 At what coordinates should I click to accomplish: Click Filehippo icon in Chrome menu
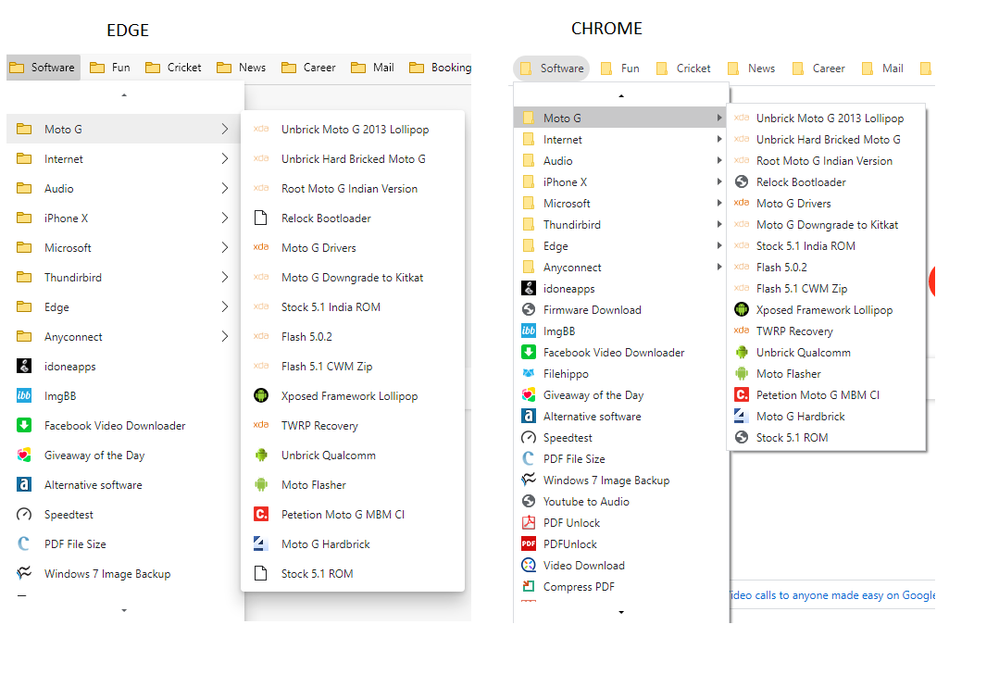point(528,373)
